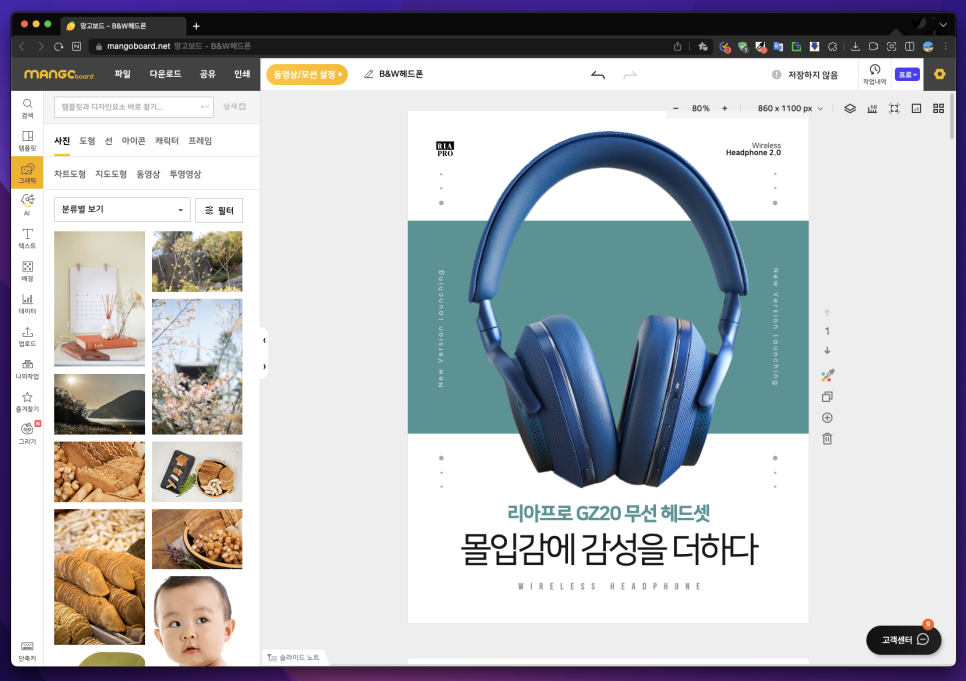Click the 리아프로 GZ20 무선 헤드셋 text on canvas

coord(609,513)
